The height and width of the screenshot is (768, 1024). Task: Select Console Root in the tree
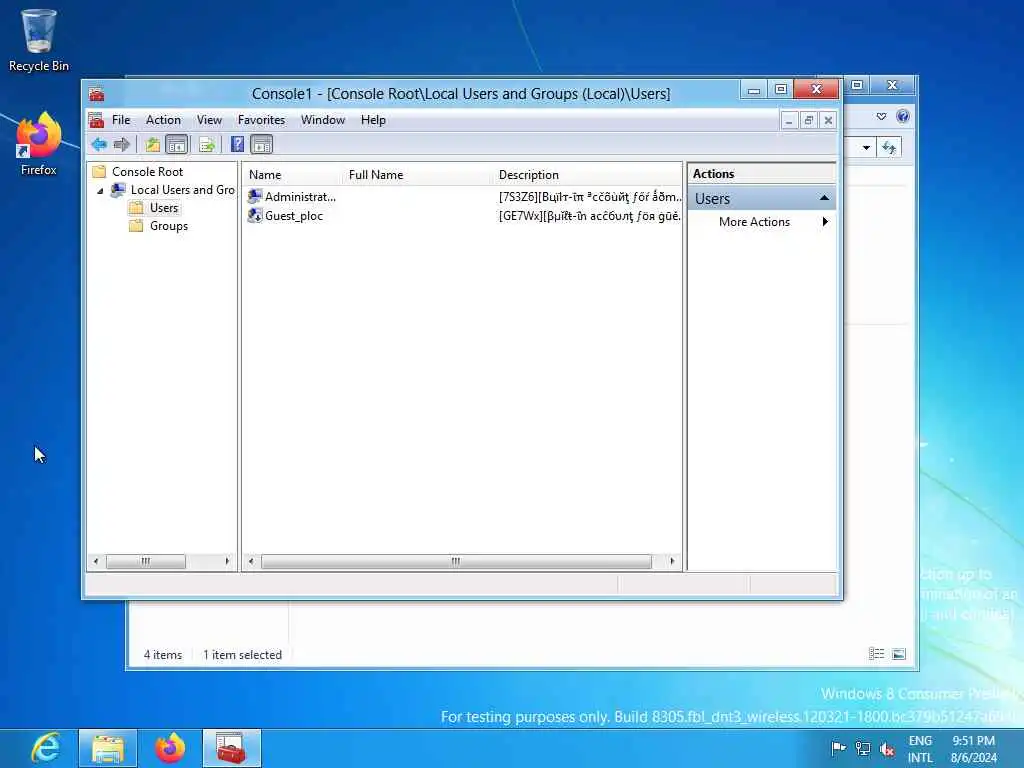point(148,172)
